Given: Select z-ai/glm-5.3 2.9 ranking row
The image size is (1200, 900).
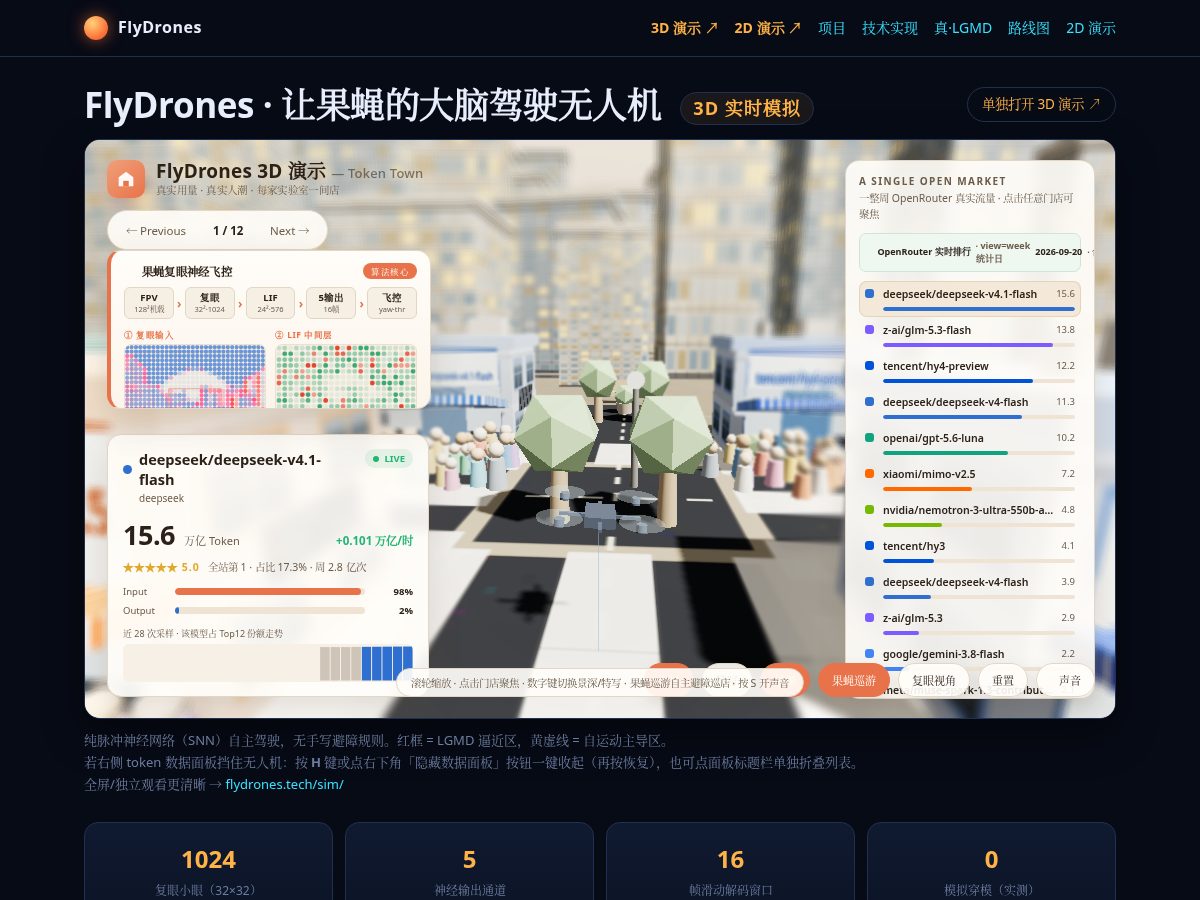Looking at the screenshot, I should point(970,622).
